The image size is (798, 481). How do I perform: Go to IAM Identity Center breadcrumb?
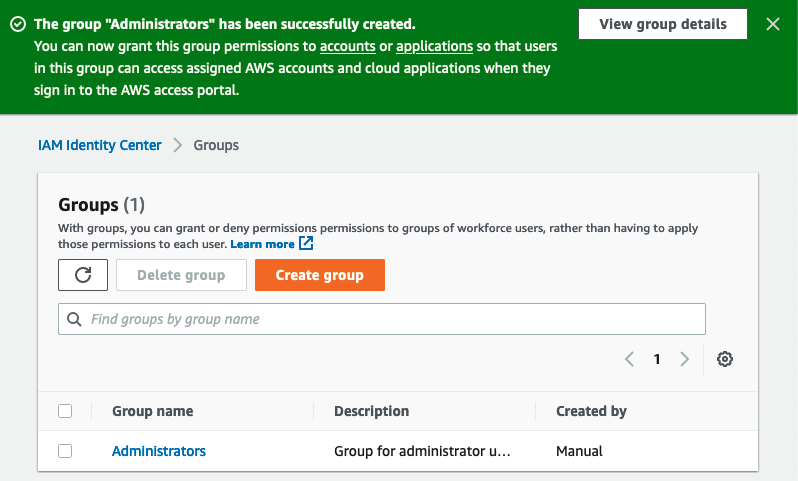coord(100,145)
